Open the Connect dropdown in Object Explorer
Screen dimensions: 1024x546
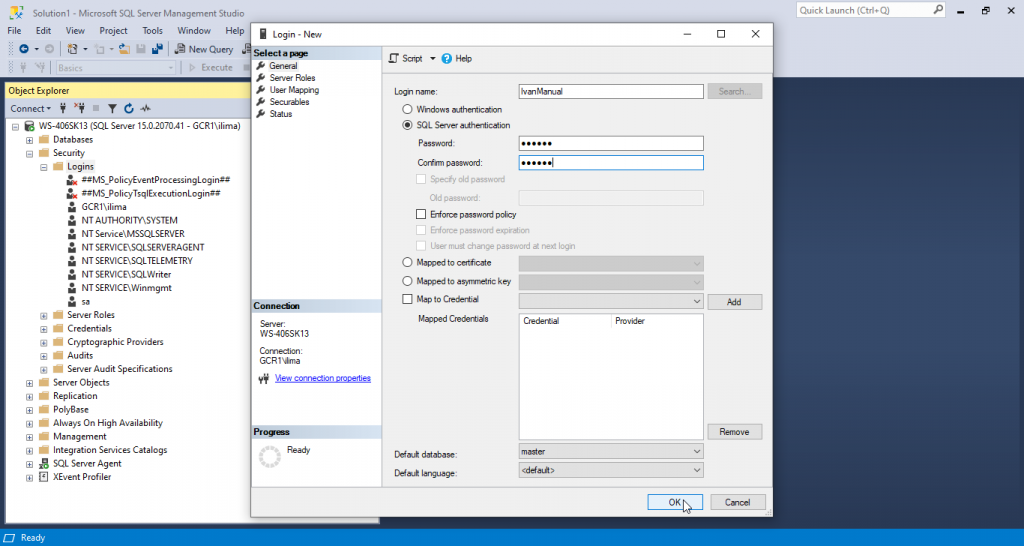(x=31, y=108)
